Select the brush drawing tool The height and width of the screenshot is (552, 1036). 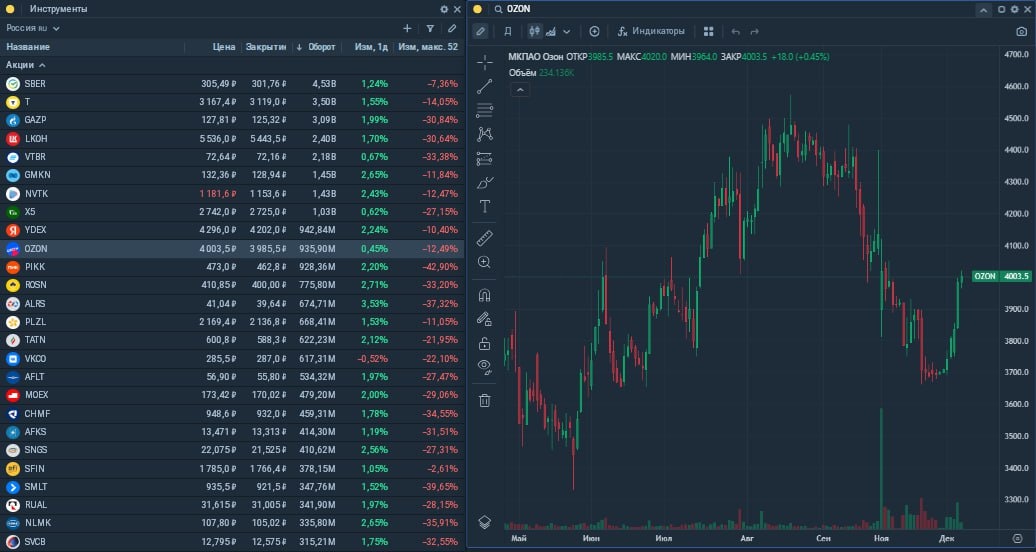tap(484, 182)
